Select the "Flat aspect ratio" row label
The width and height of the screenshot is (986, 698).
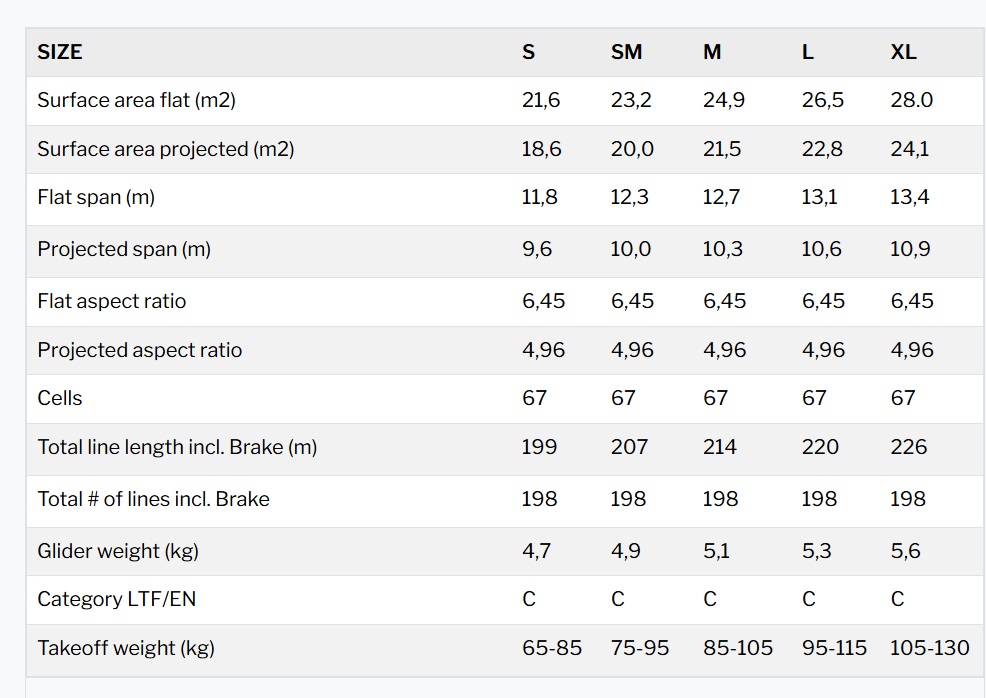click(111, 301)
